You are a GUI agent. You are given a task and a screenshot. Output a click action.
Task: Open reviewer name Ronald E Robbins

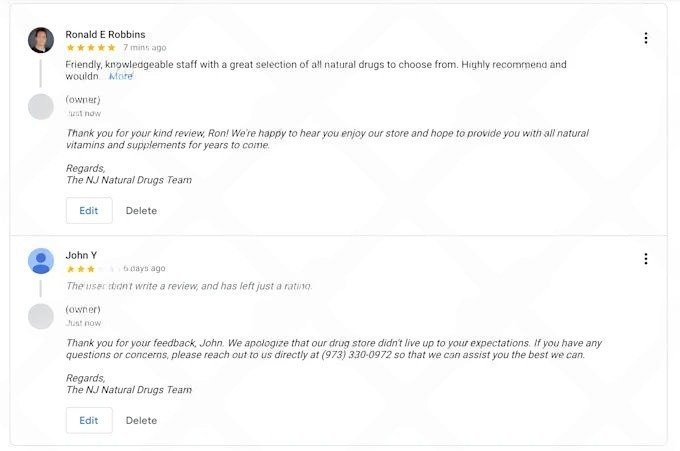coord(105,34)
